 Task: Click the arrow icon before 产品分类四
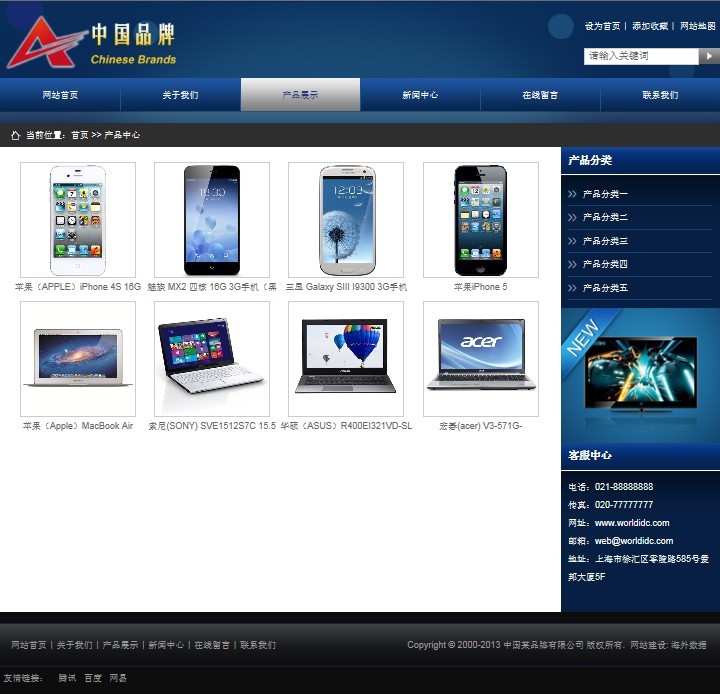point(572,264)
